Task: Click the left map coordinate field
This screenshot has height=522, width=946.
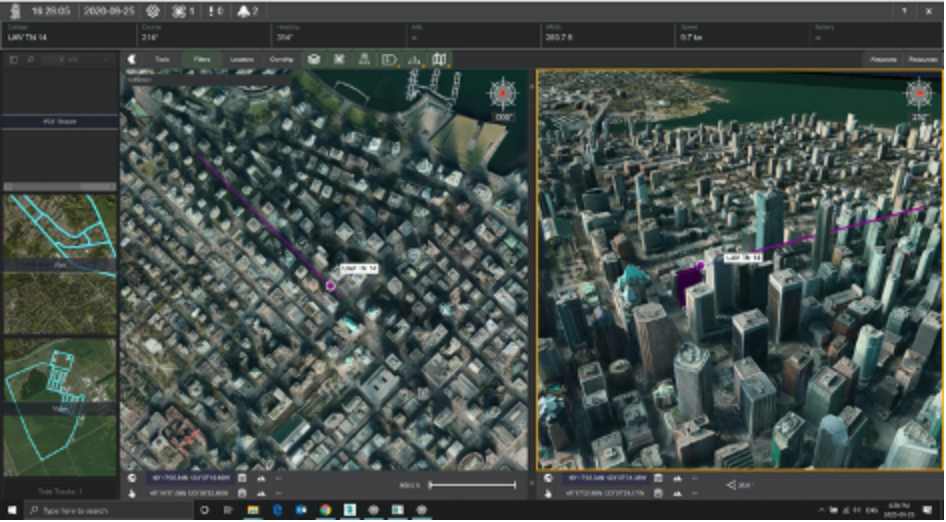Action: 192,478
